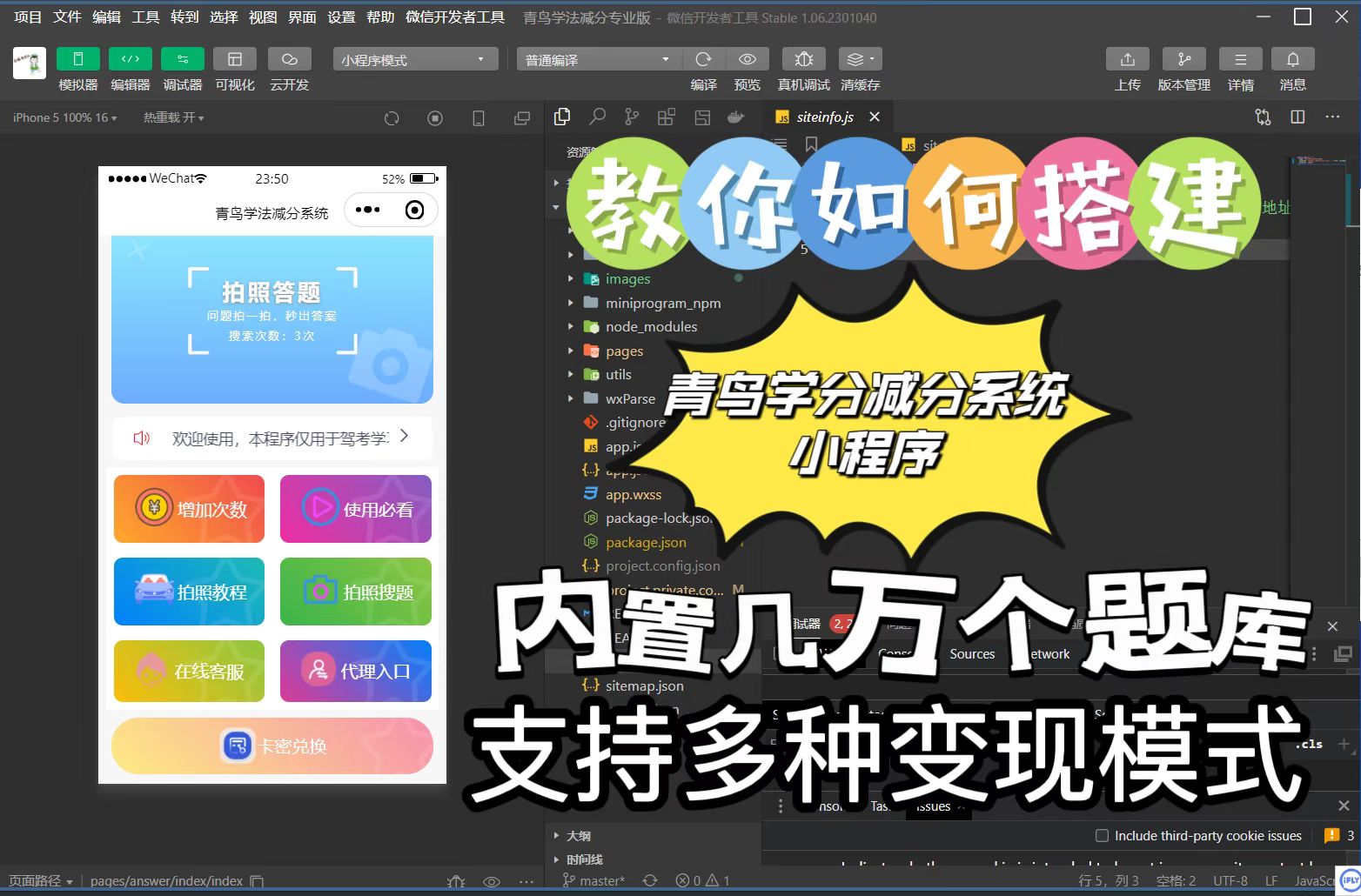Tap the 使用必看 button in simulator

tap(356, 509)
